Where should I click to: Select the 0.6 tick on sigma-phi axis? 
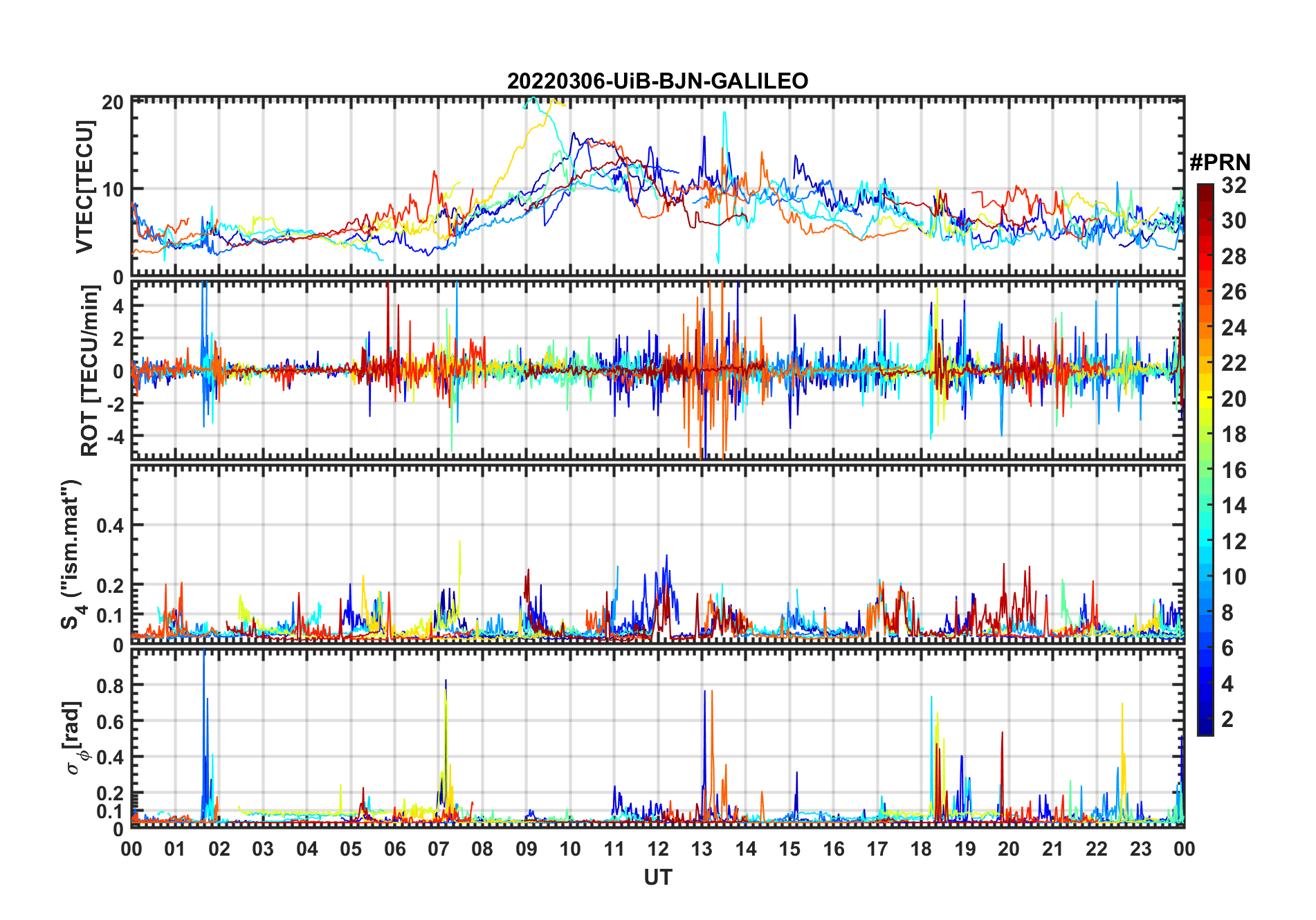coord(111,721)
